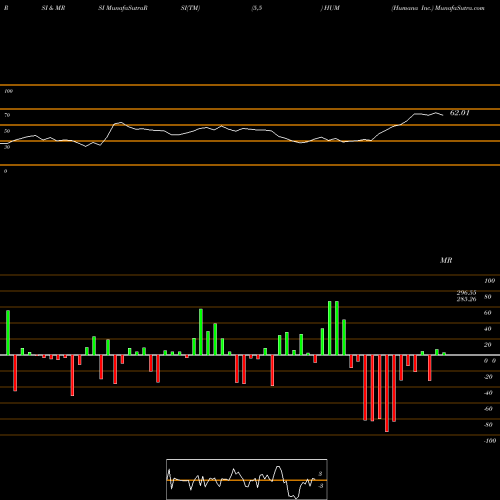
Task: Click the Humana Inc. MunafaSutra.com title text
Action: pyautogui.click(x=438, y=8)
